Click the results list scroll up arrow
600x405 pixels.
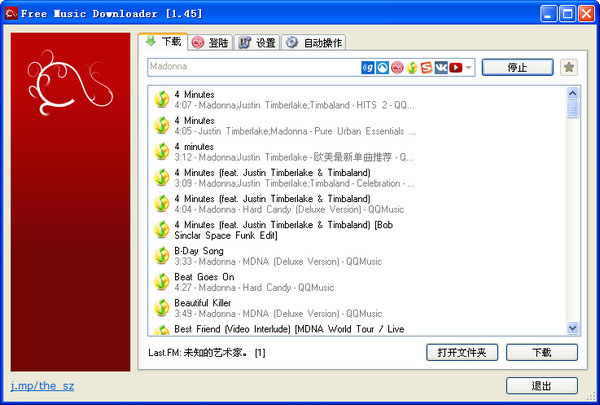572,93
